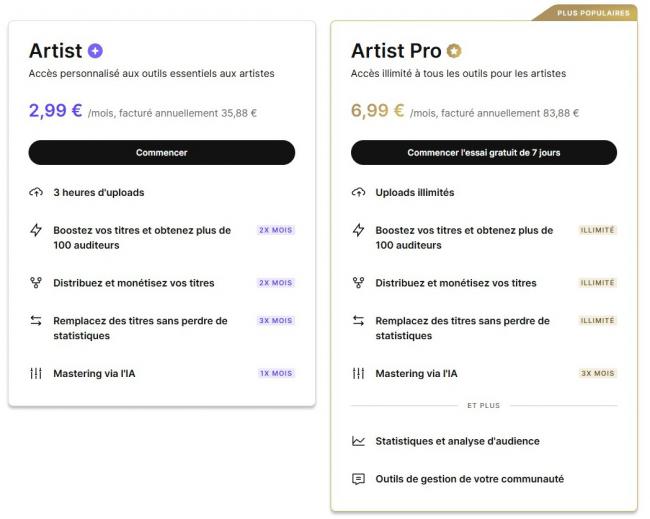650x519 pixels.
Task: Click the purple plus badge beside Artist
Action: pos(95,51)
